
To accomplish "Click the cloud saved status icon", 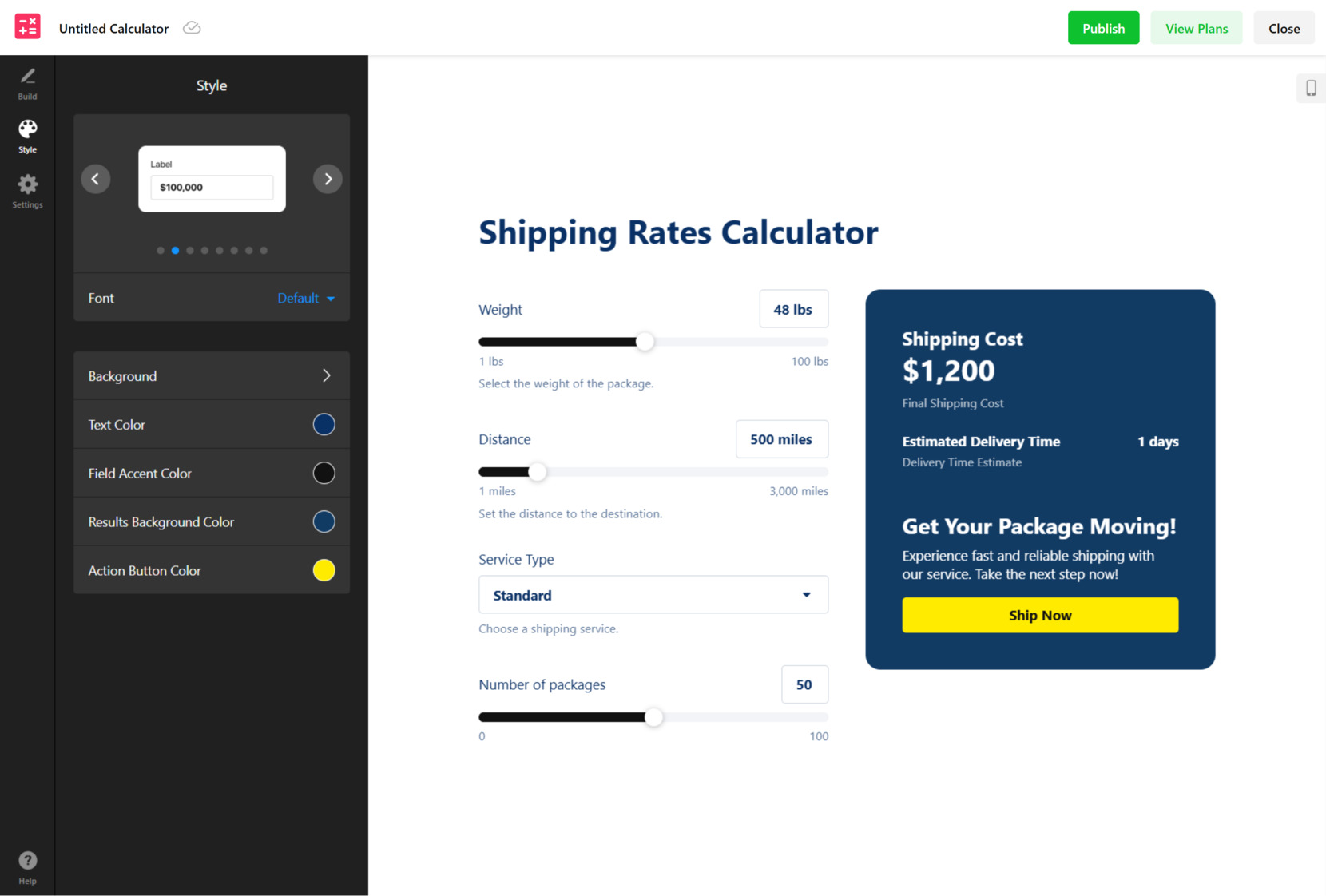I will (x=192, y=28).
